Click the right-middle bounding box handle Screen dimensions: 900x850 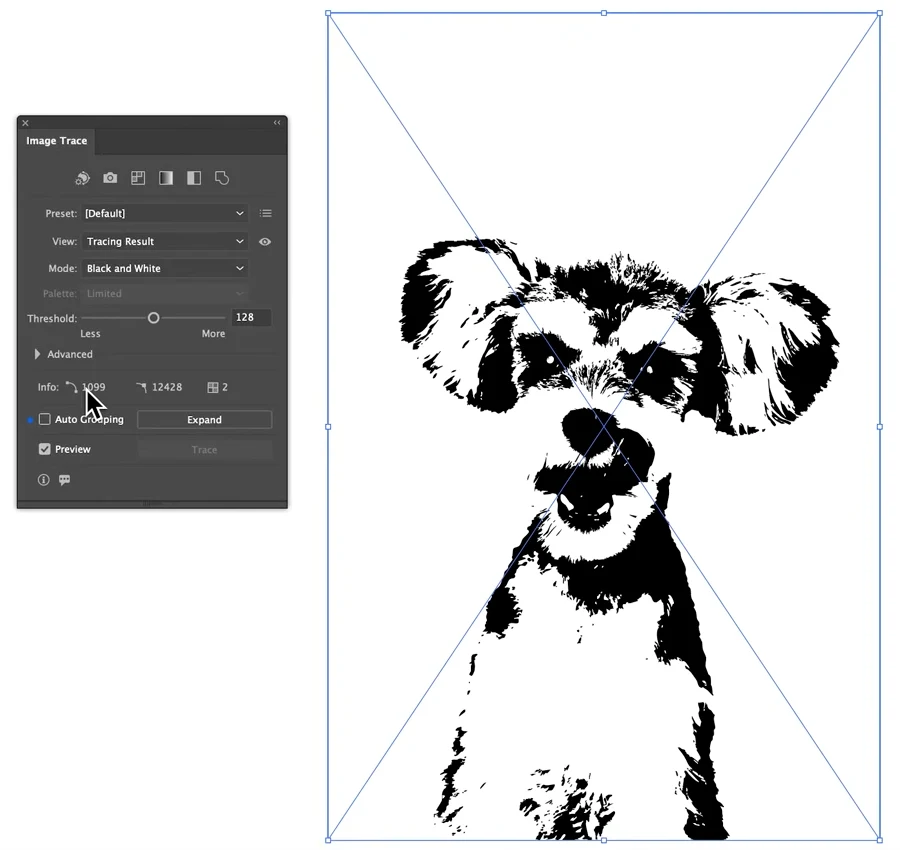point(880,426)
